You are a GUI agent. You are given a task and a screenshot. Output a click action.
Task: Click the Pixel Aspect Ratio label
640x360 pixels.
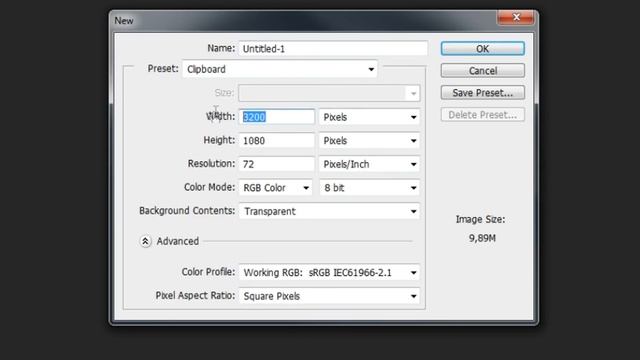(x=195, y=296)
